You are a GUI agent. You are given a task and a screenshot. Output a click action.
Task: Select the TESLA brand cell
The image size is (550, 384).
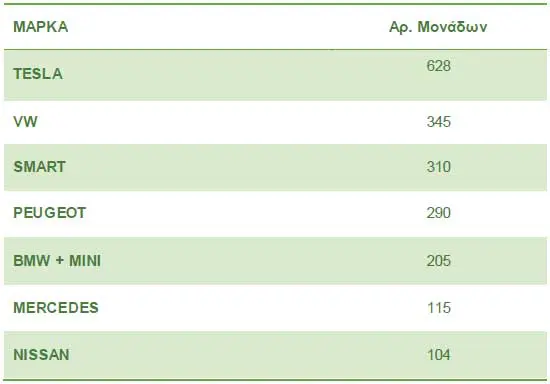[38, 74]
